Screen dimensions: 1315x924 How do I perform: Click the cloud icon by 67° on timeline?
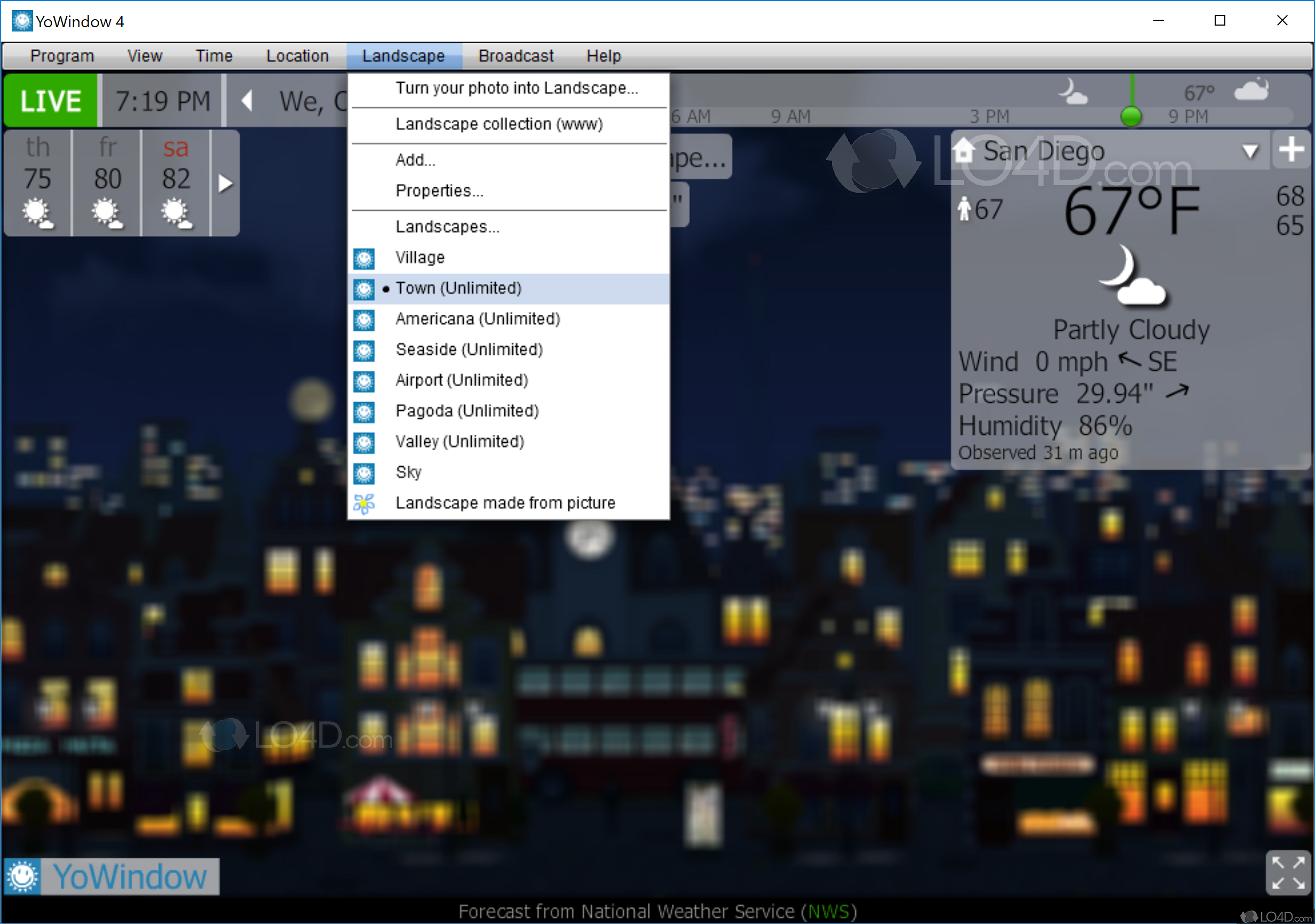point(1251,89)
